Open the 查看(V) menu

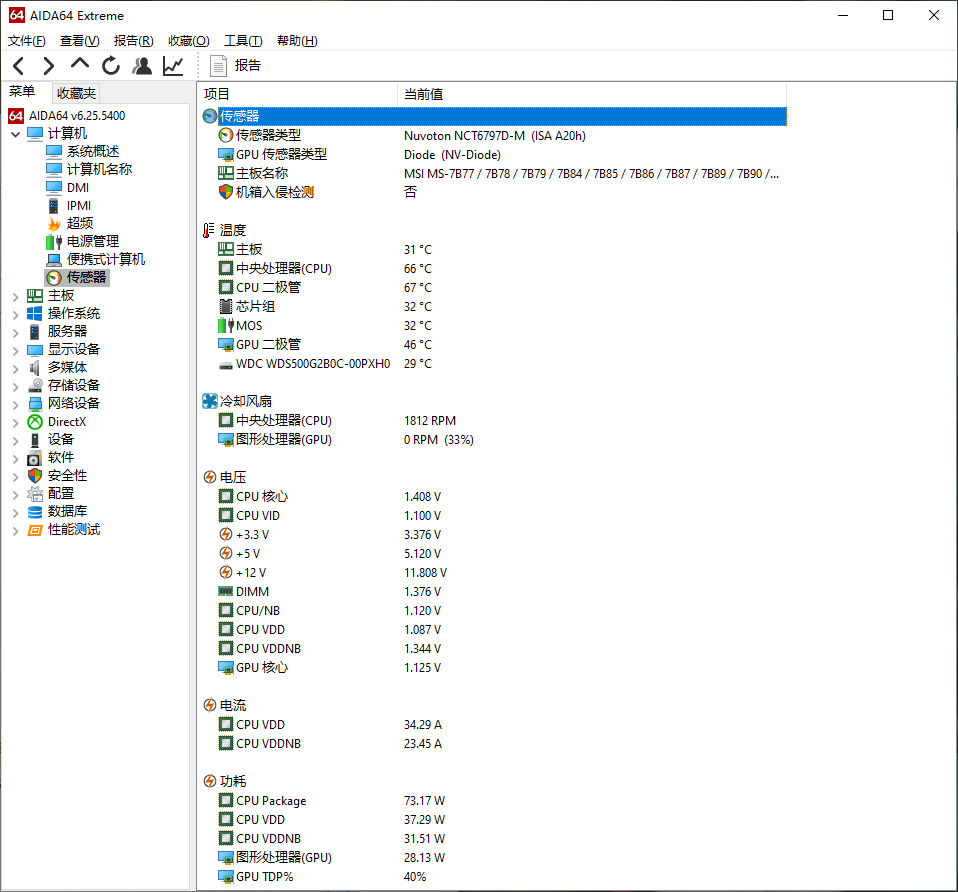point(79,41)
